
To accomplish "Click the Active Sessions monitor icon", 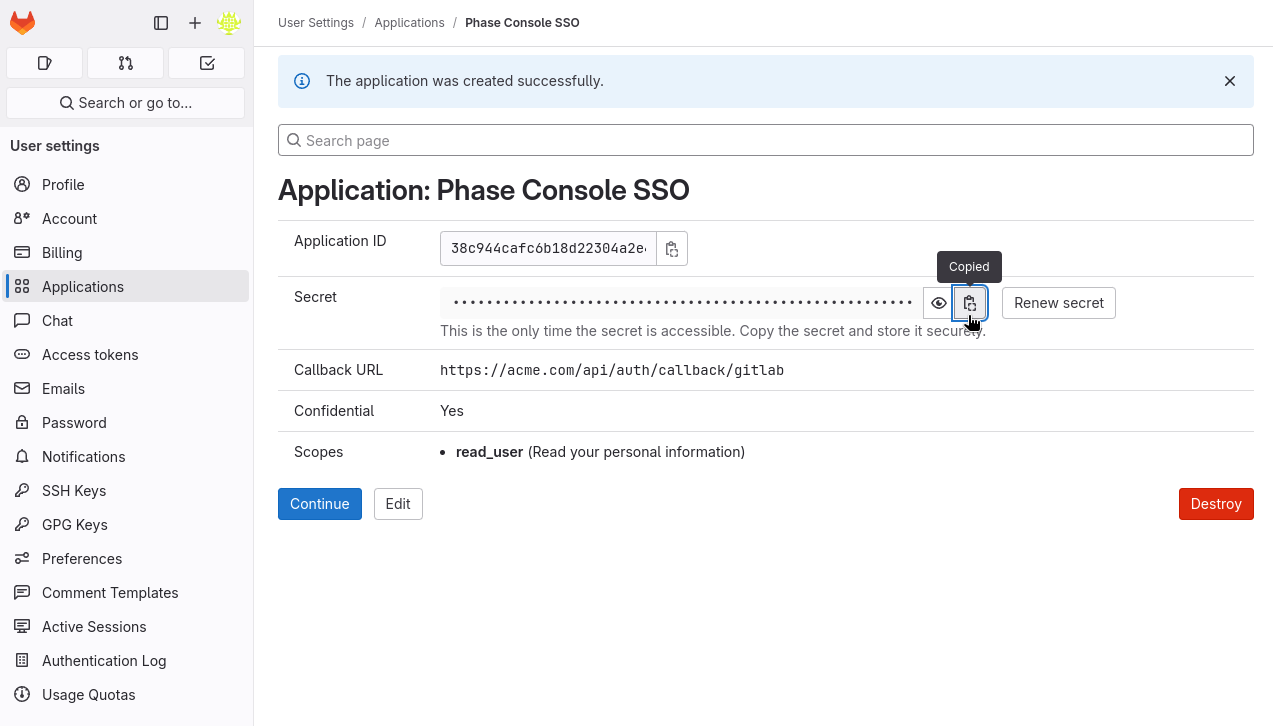I will 22,627.
